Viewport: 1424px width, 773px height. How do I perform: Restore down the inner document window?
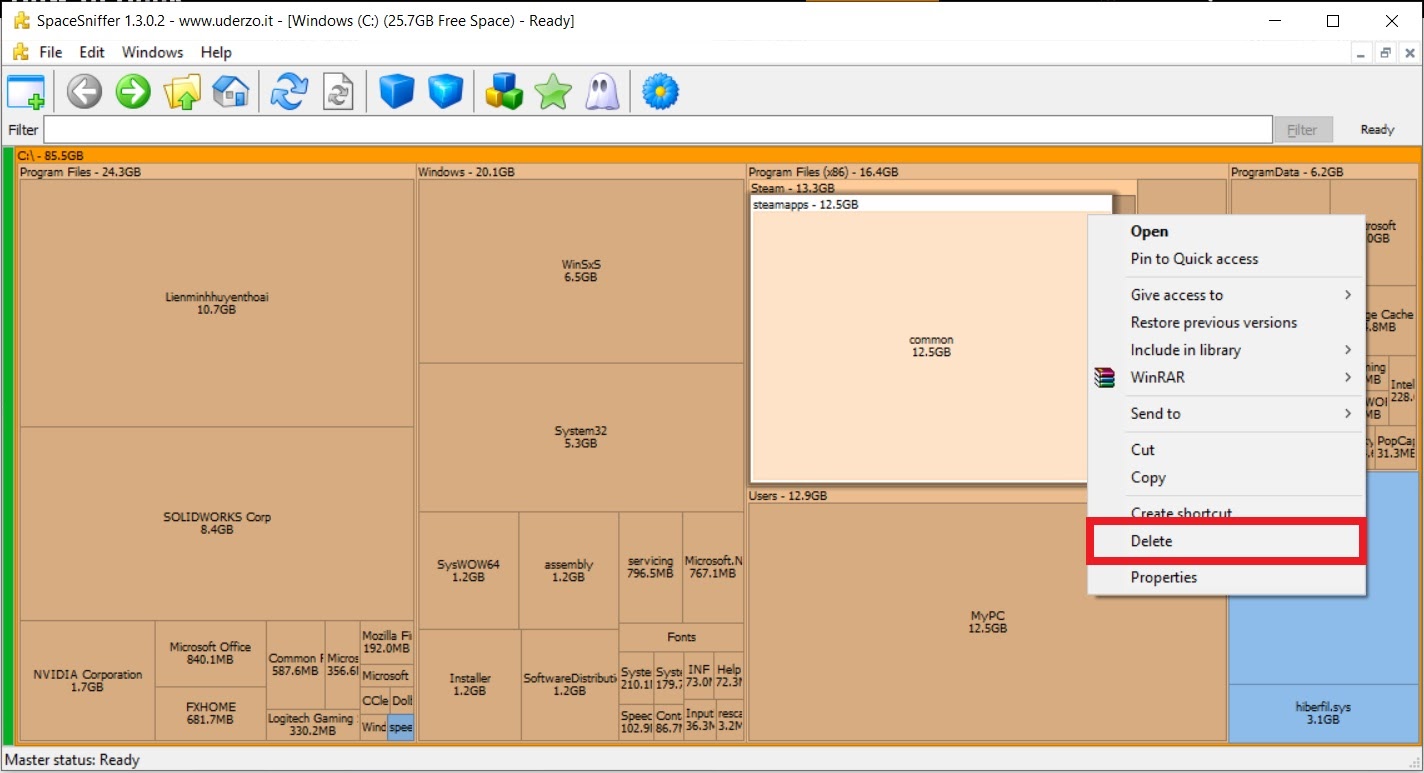point(1385,52)
